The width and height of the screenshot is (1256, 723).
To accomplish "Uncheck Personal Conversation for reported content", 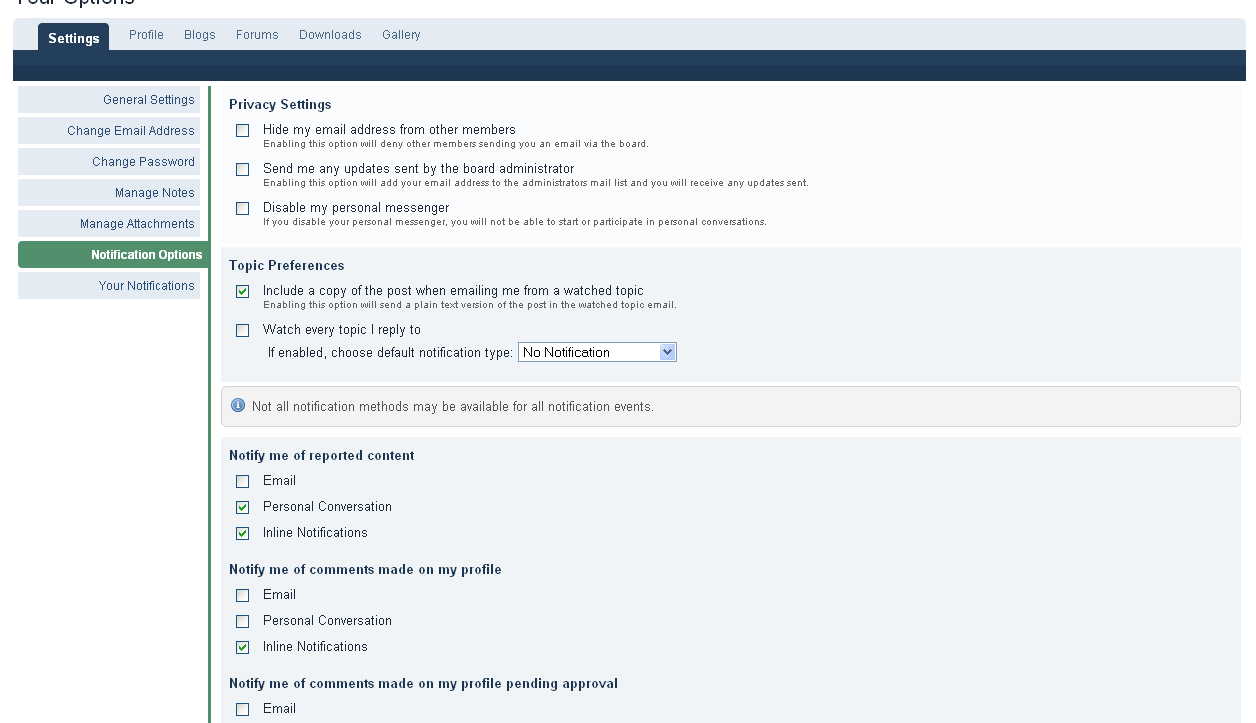I will (x=243, y=508).
